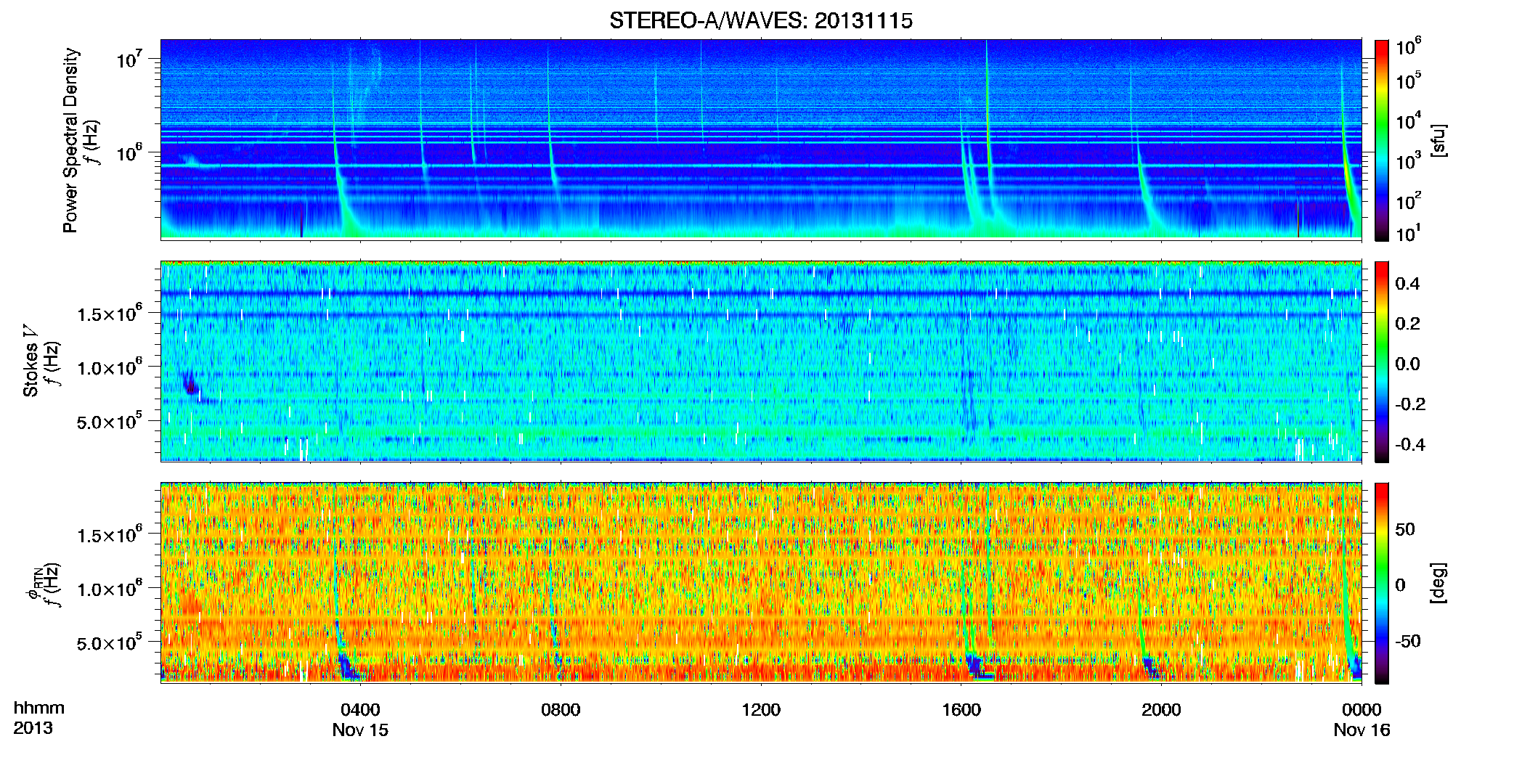1522x784 pixels.
Task: Click the 0.4 value on Stokes colorbar
Action: [1407, 284]
